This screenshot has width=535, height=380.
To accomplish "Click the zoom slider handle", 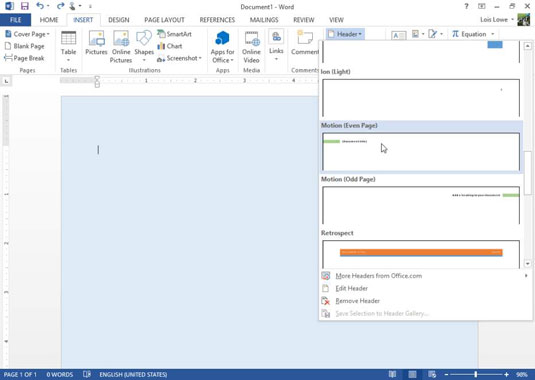I will (475, 375).
